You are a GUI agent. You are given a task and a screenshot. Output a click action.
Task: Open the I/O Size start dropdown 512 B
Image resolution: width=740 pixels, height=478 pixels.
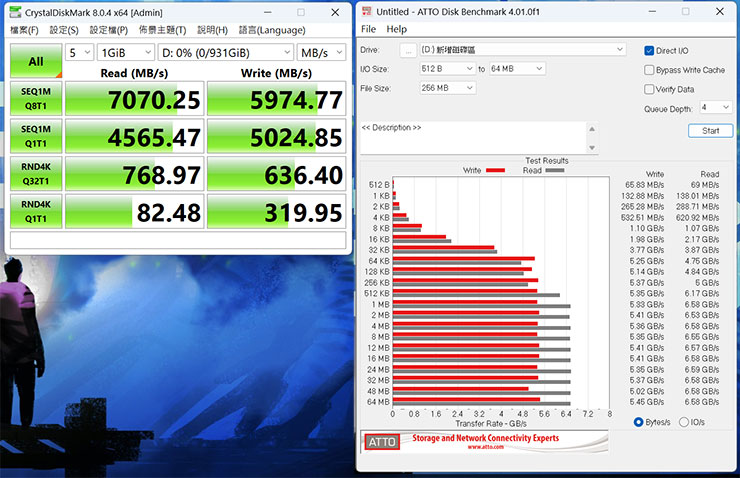tap(446, 69)
